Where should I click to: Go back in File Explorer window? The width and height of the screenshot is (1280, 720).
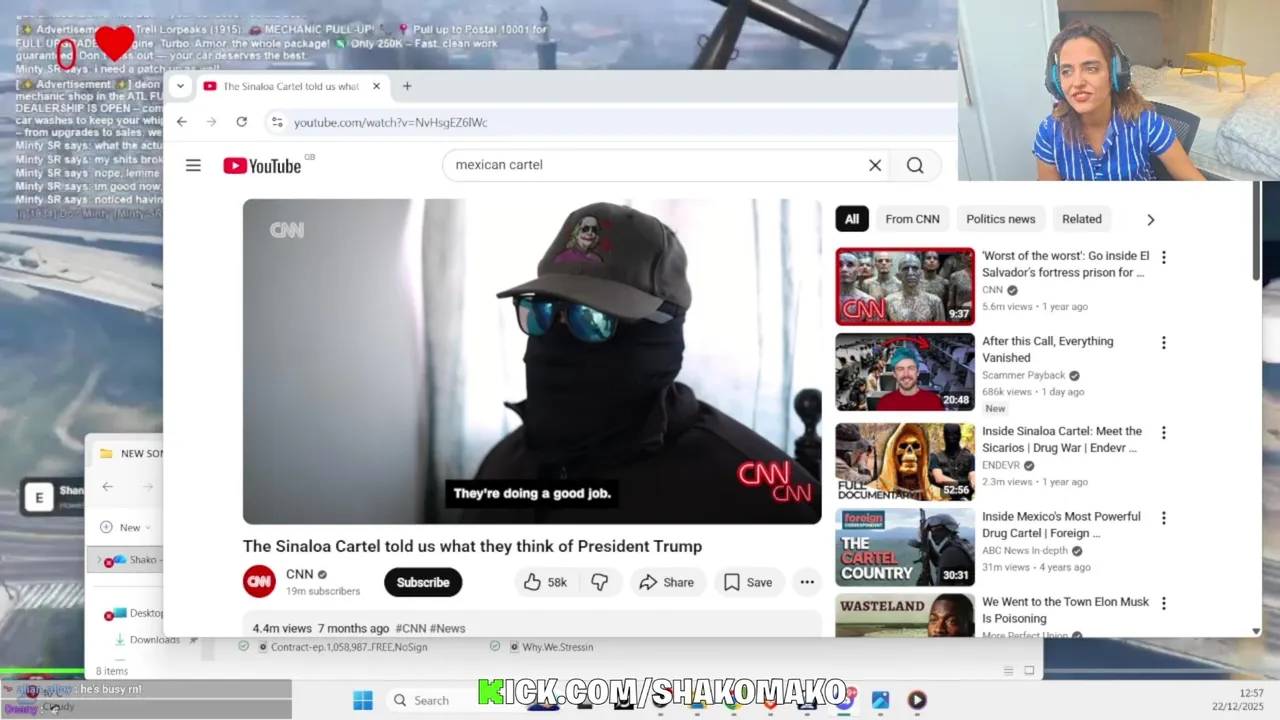point(107,487)
